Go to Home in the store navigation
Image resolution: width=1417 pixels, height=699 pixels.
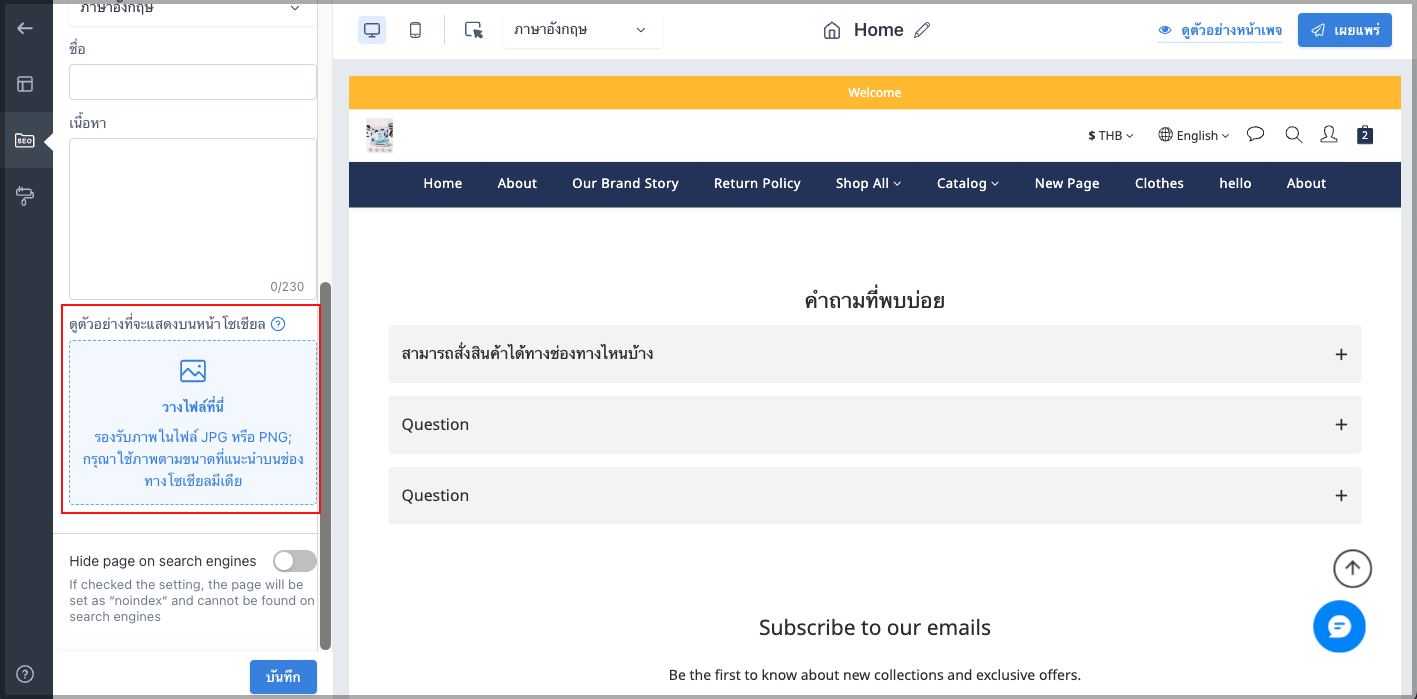pos(443,183)
